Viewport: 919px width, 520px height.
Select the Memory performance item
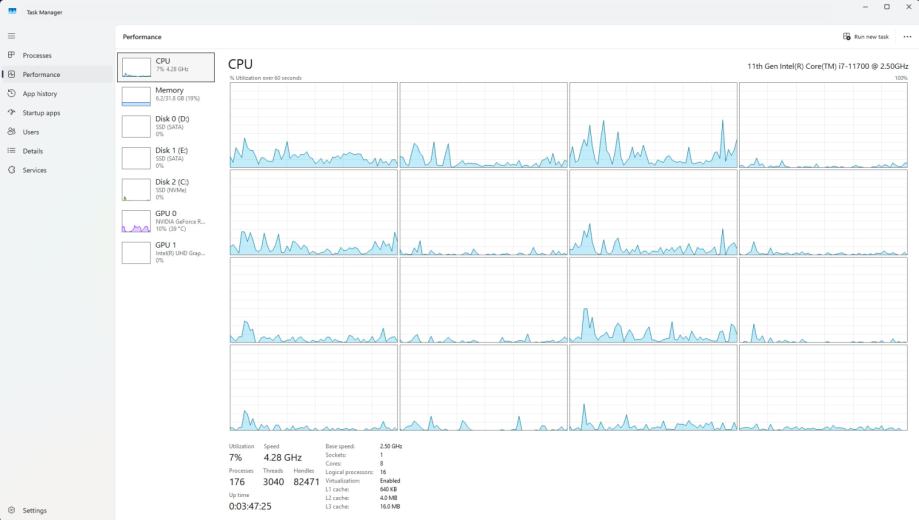click(x=166, y=96)
